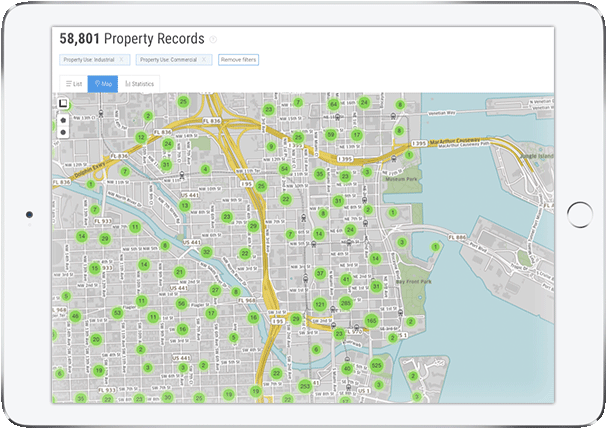The image size is (607, 429).
Task: Click the cluster marker labeled 59
Action: [330, 135]
